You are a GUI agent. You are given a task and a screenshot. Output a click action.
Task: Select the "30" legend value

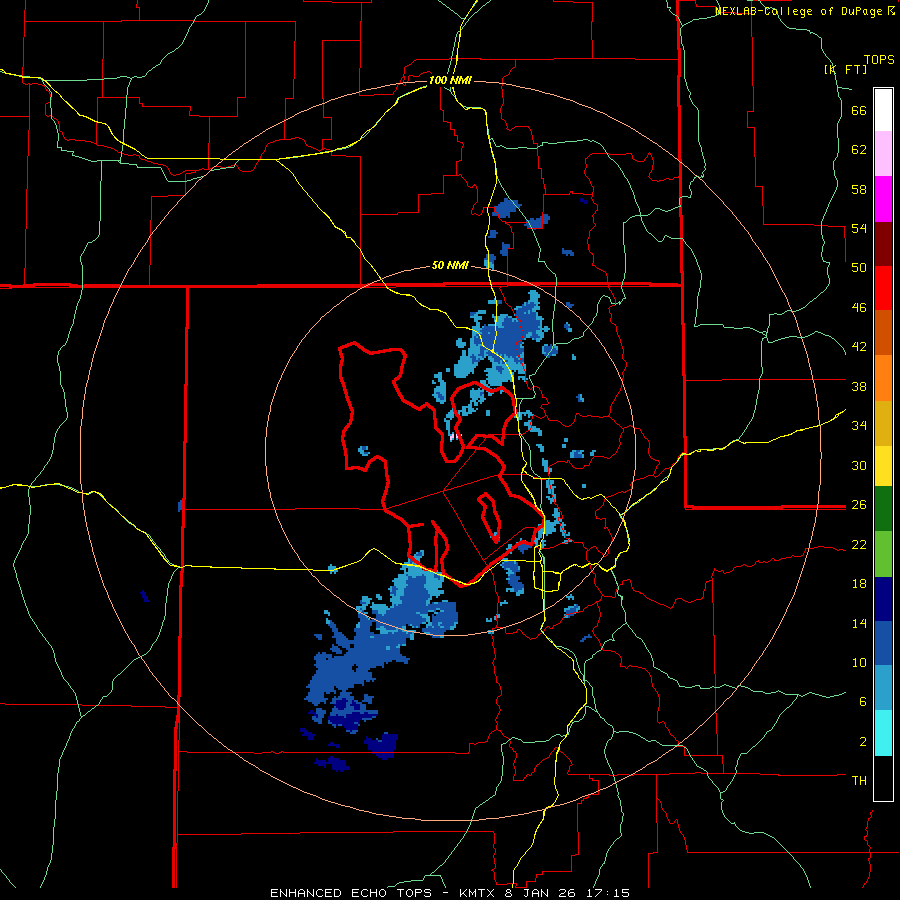pos(859,465)
